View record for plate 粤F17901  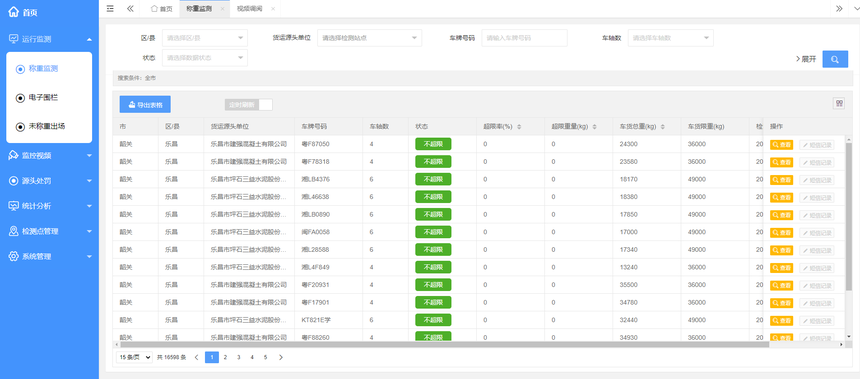(781, 303)
